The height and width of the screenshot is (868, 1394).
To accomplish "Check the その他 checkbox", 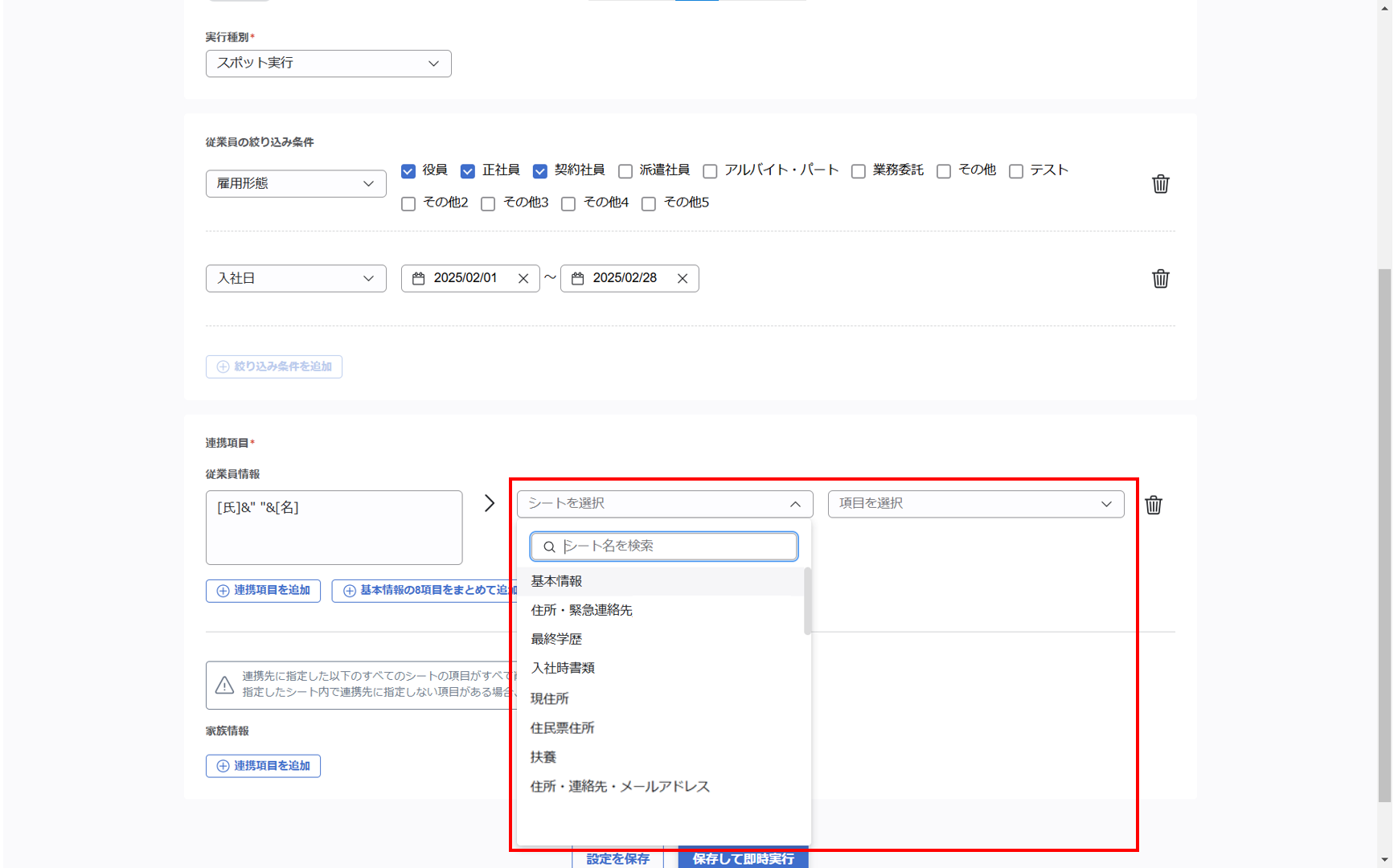I will 944,171.
